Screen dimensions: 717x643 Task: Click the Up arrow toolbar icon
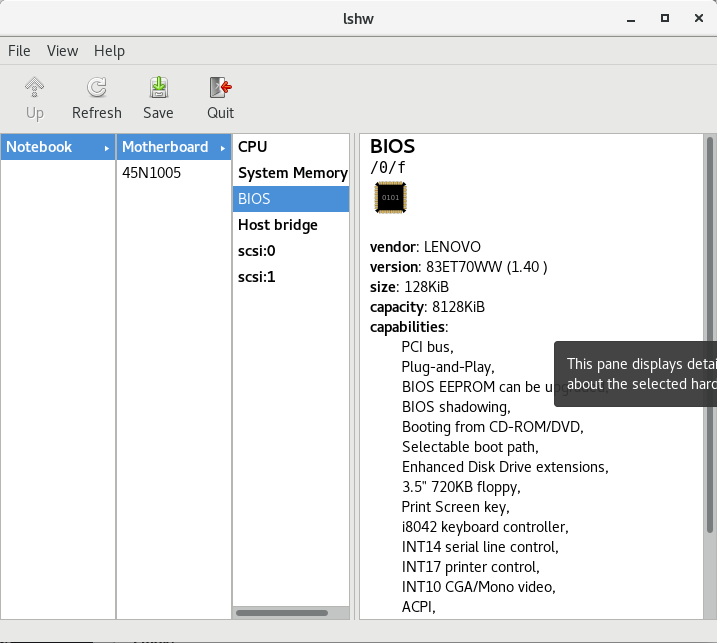coord(34,87)
